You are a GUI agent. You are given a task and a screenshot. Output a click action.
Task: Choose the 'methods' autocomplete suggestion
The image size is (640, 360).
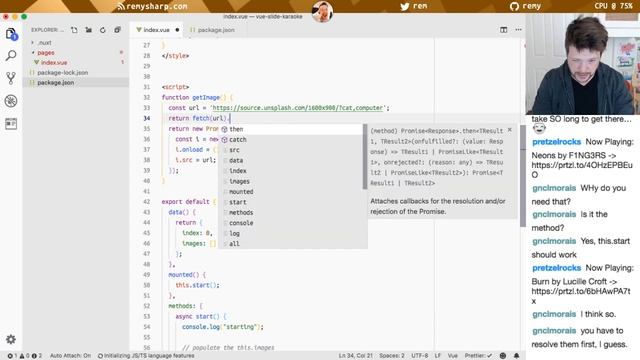point(291,213)
